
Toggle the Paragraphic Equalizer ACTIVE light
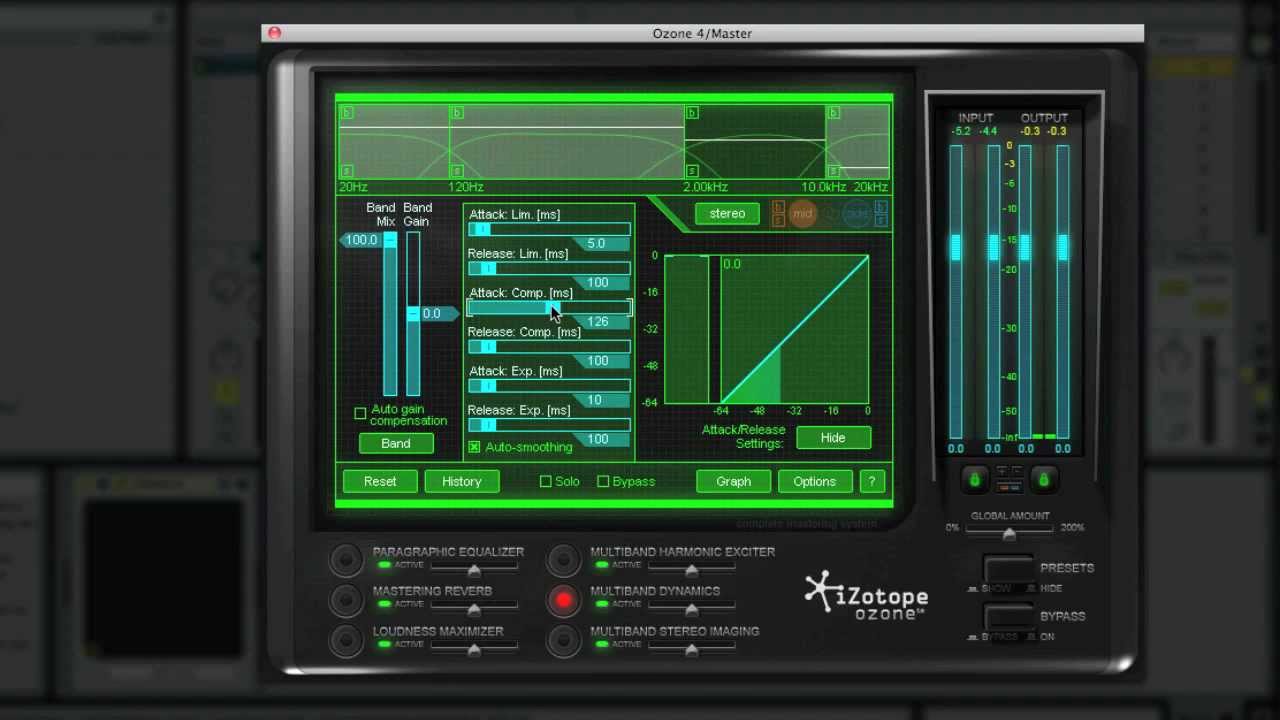[383, 565]
